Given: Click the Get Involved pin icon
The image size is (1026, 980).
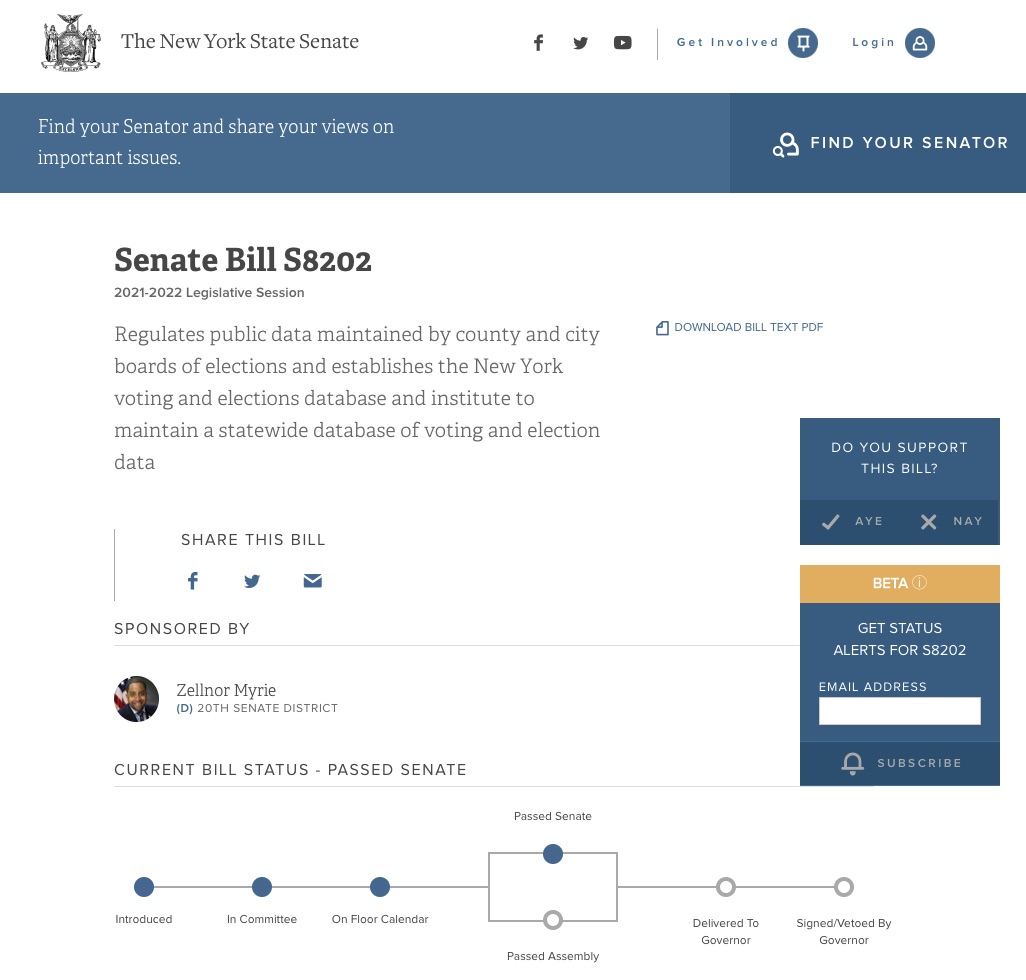Looking at the screenshot, I should [x=802, y=43].
